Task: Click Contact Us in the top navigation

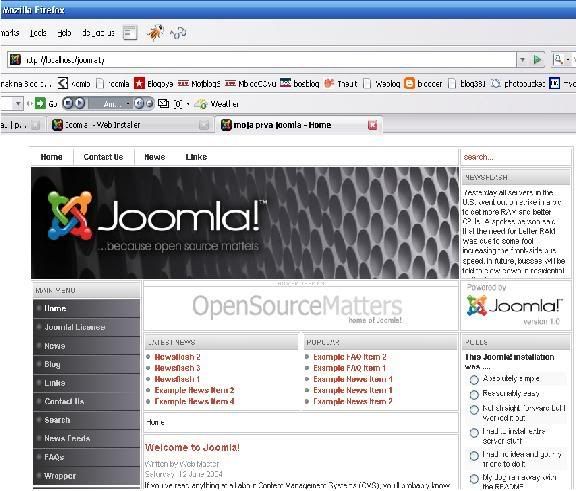Action: [x=103, y=157]
